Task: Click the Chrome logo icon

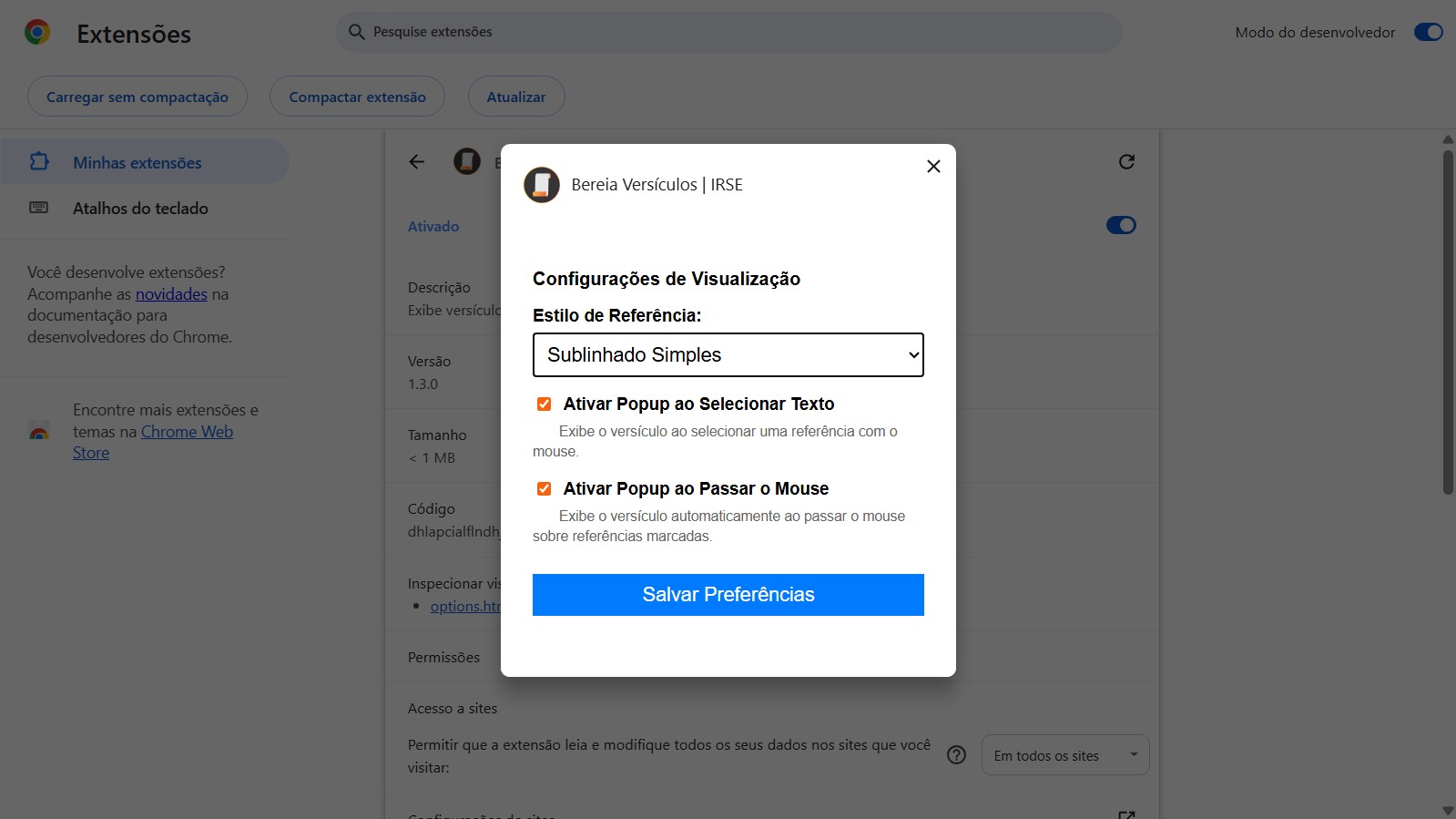Action: click(37, 33)
